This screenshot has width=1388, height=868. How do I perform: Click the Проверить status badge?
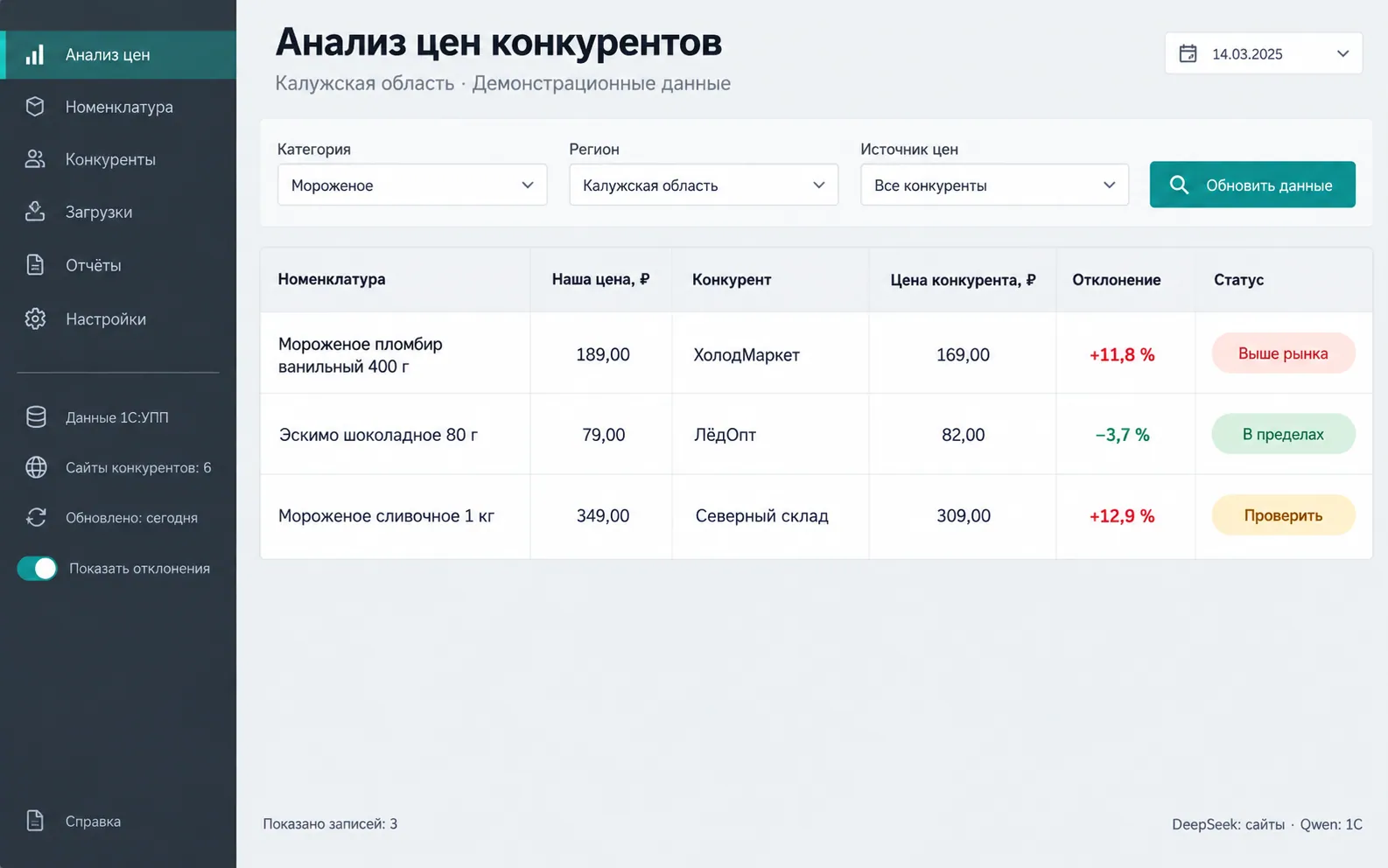click(x=1283, y=515)
